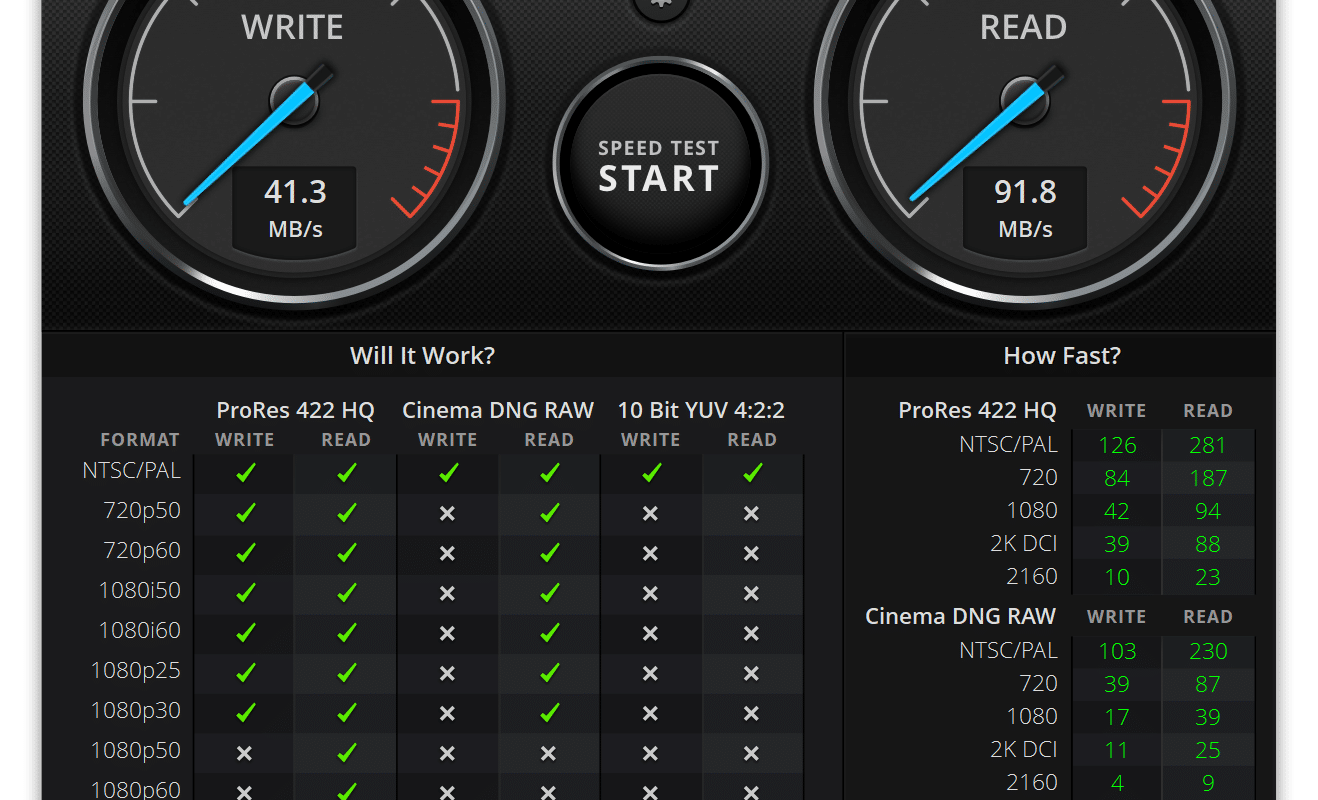
Task: Click the 25 read value for Cinema DNG 2K DCI
Action: pyautogui.click(x=1208, y=751)
